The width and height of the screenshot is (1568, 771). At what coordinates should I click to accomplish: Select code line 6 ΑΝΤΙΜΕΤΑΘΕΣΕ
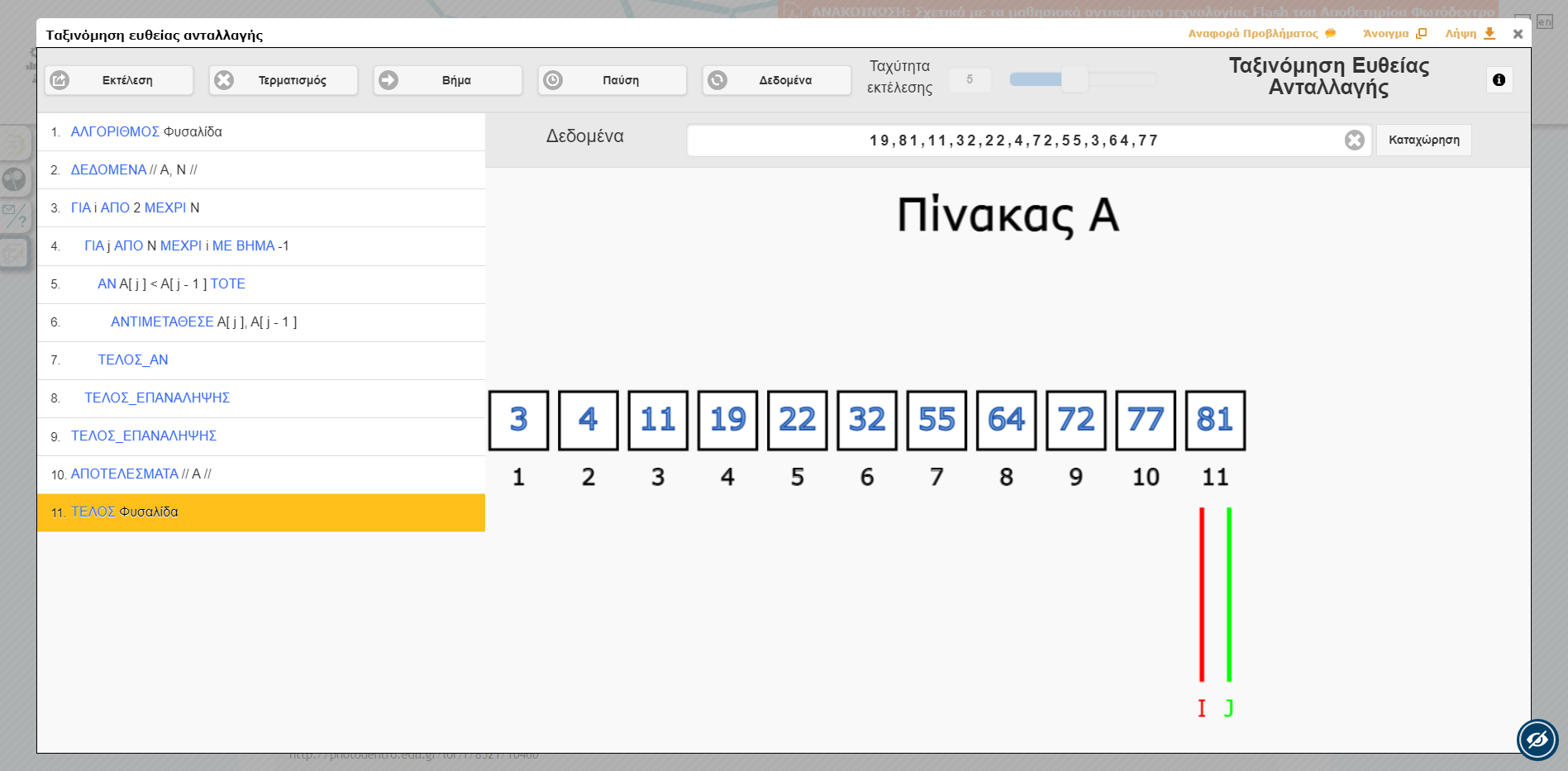[260, 322]
